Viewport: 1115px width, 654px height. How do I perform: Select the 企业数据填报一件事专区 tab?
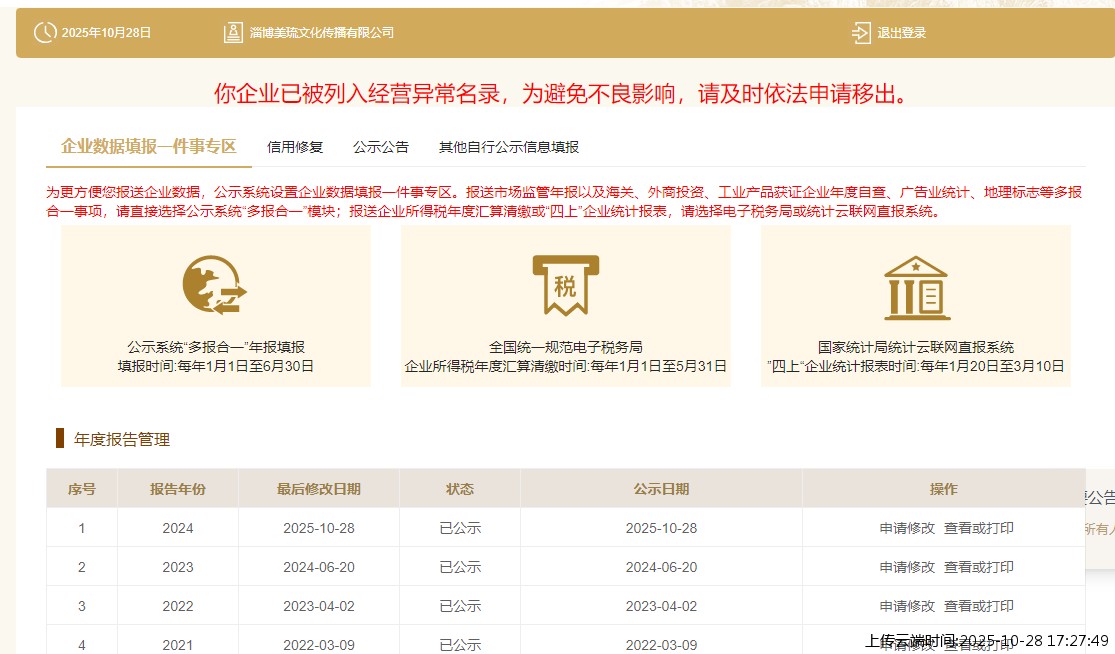[x=148, y=147]
